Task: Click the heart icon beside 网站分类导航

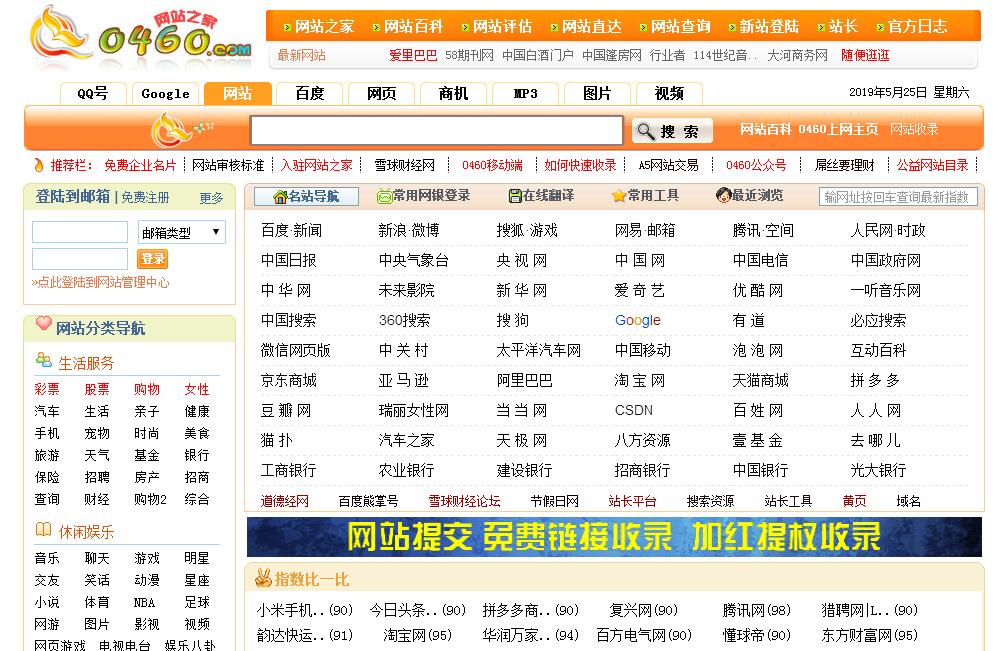Action: click(43, 324)
